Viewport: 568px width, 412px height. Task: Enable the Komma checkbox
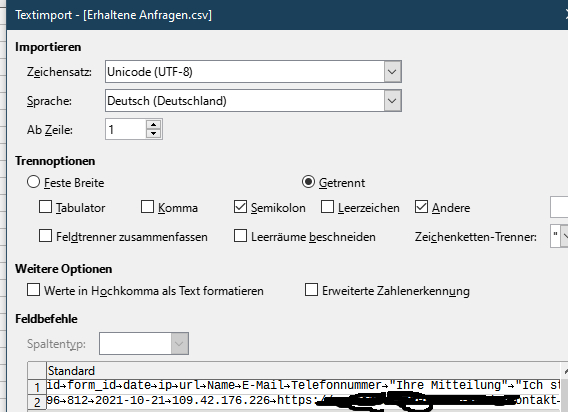click(x=147, y=207)
